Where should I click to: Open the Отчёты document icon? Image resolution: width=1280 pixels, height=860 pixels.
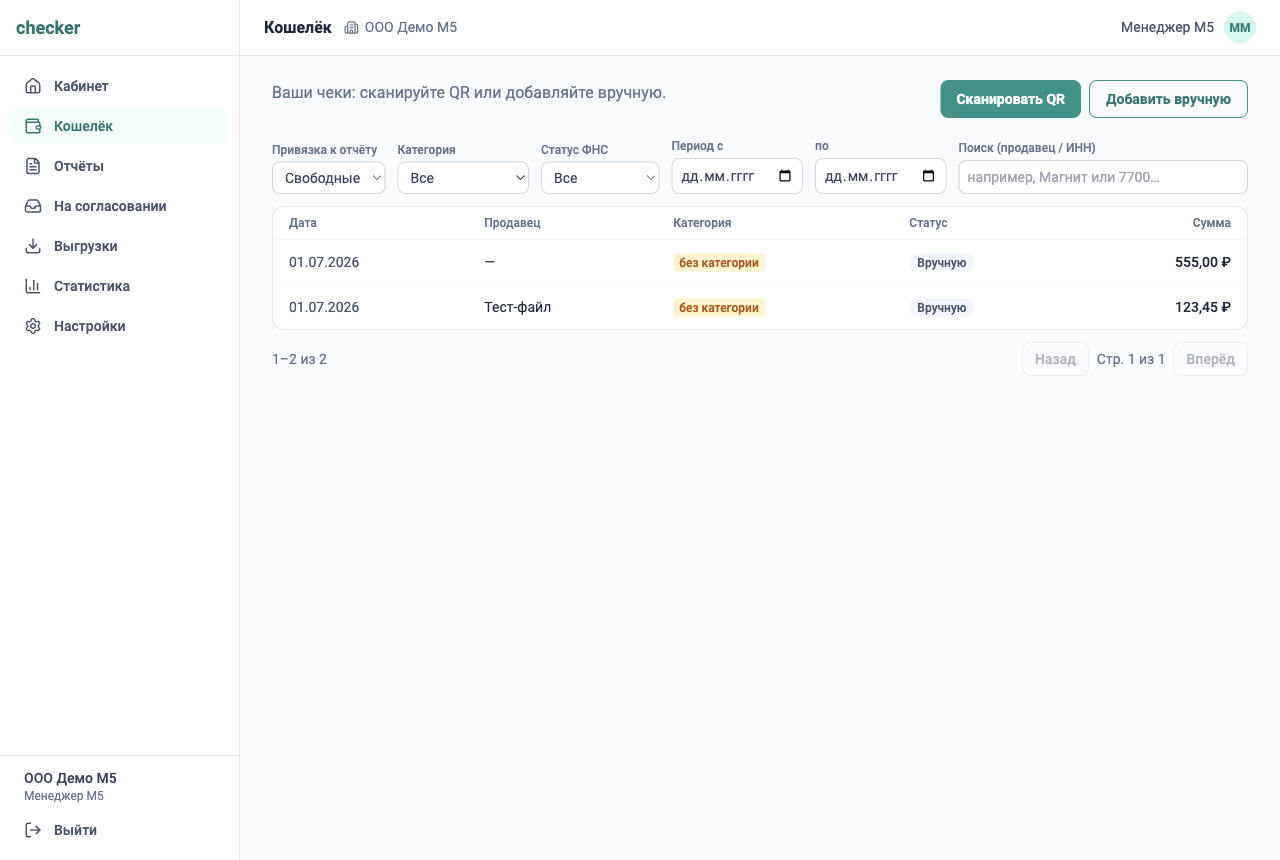click(x=33, y=166)
